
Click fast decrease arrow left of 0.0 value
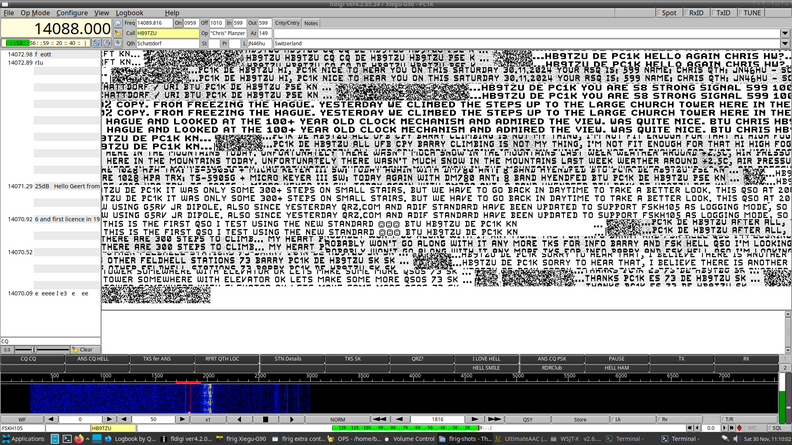[x=689, y=428]
